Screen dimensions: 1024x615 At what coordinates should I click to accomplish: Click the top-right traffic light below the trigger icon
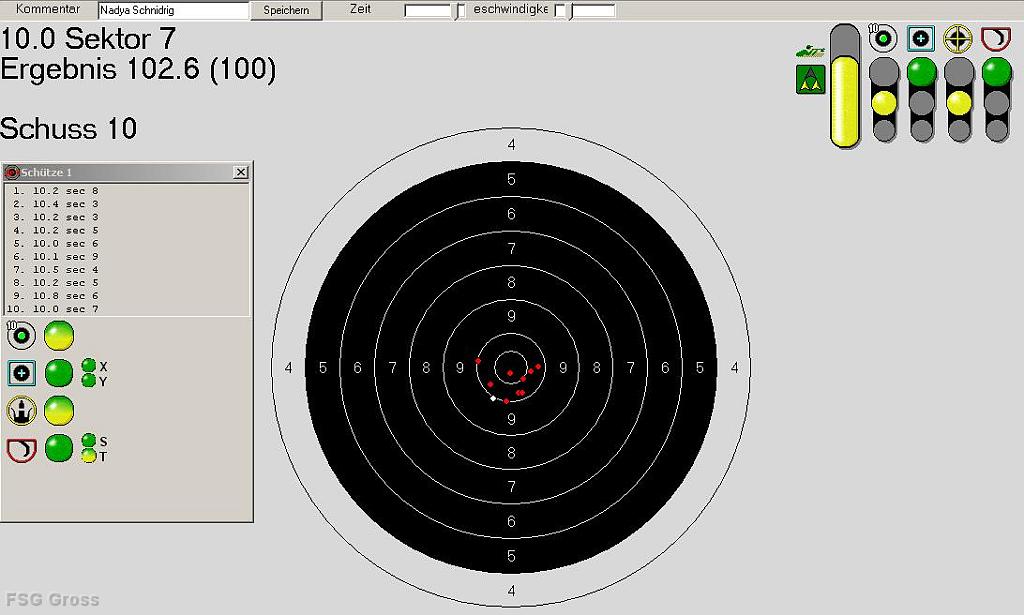pos(997,100)
